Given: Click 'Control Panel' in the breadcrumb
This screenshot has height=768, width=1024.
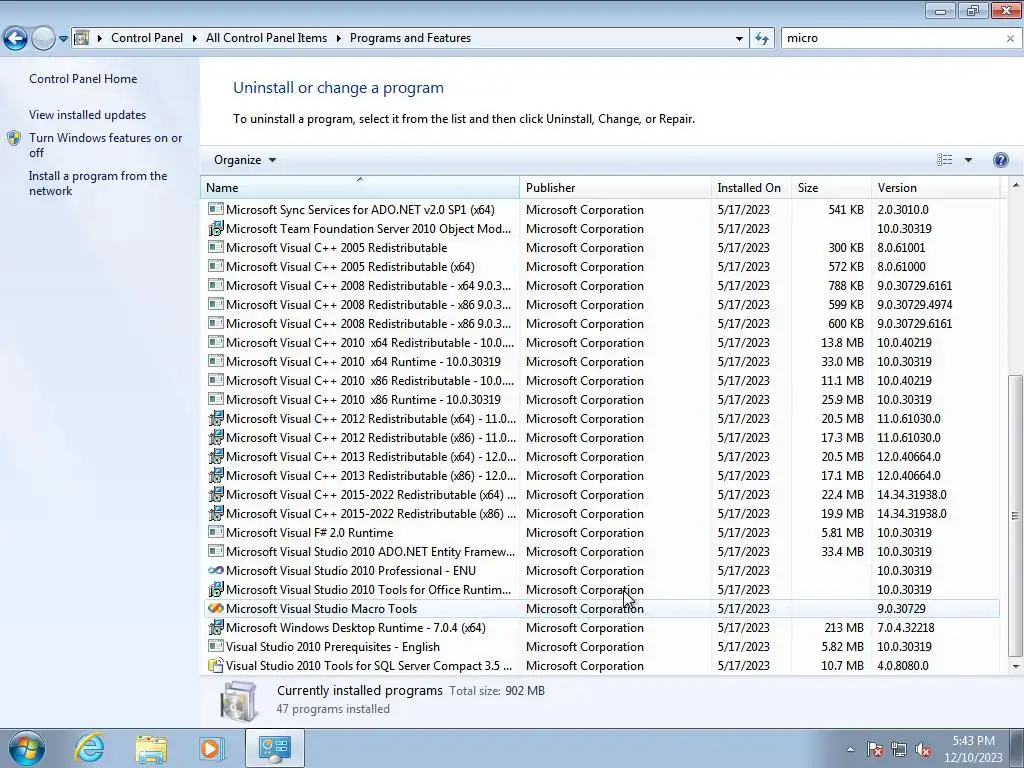Looking at the screenshot, I should click(x=147, y=38).
